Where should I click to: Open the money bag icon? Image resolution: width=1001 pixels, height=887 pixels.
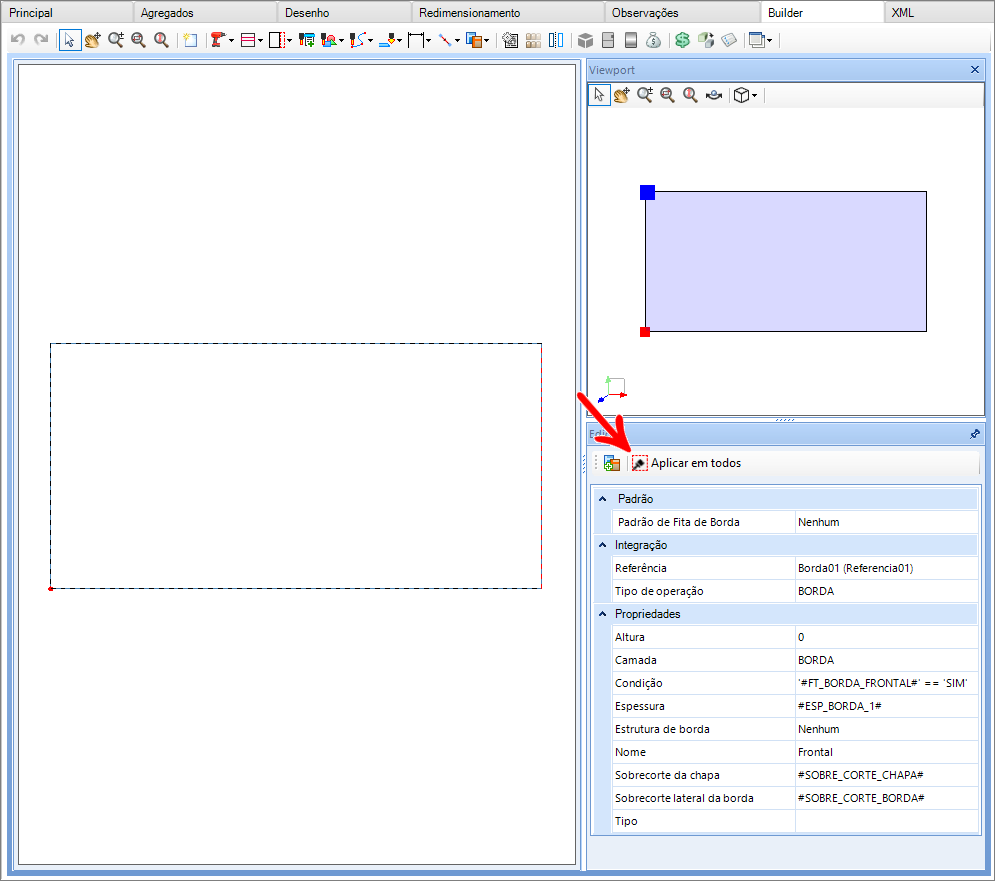654,40
